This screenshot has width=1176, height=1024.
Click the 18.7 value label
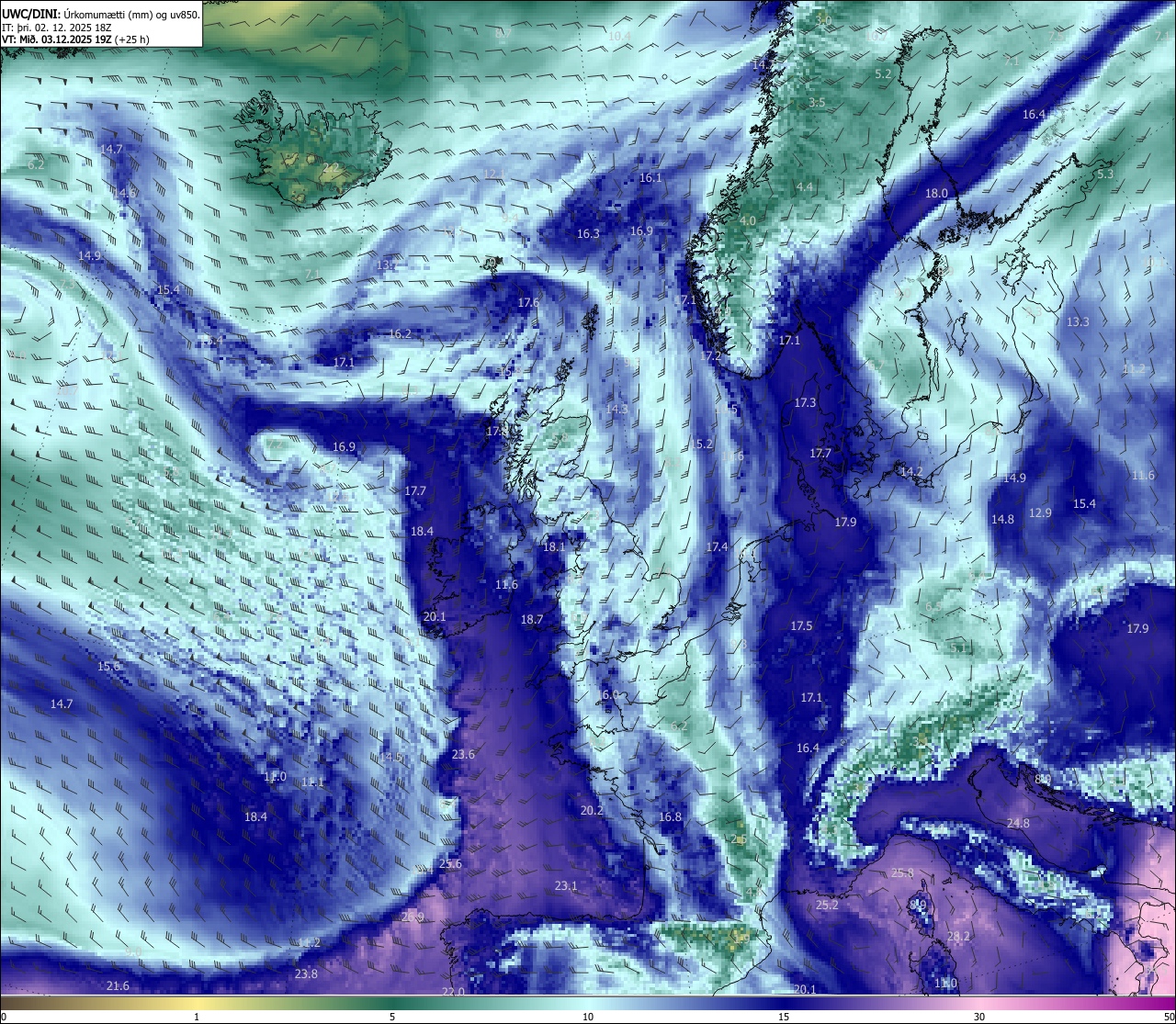coord(532,619)
